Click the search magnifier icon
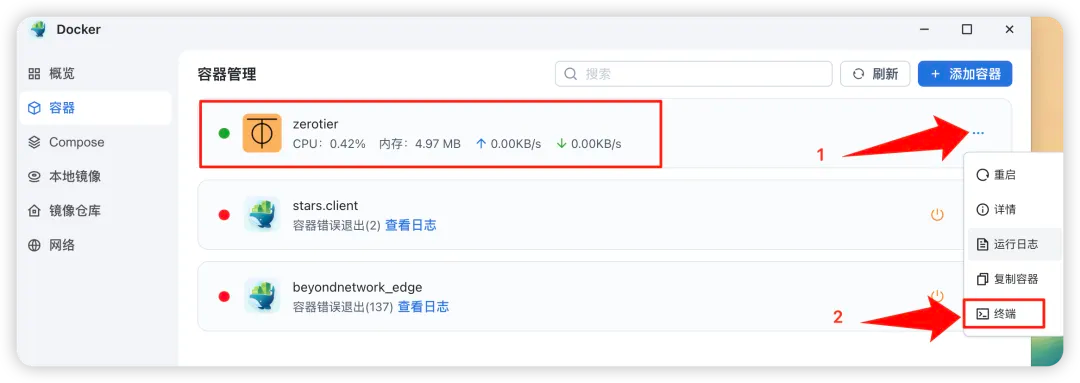The image size is (1080, 383). [571, 74]
